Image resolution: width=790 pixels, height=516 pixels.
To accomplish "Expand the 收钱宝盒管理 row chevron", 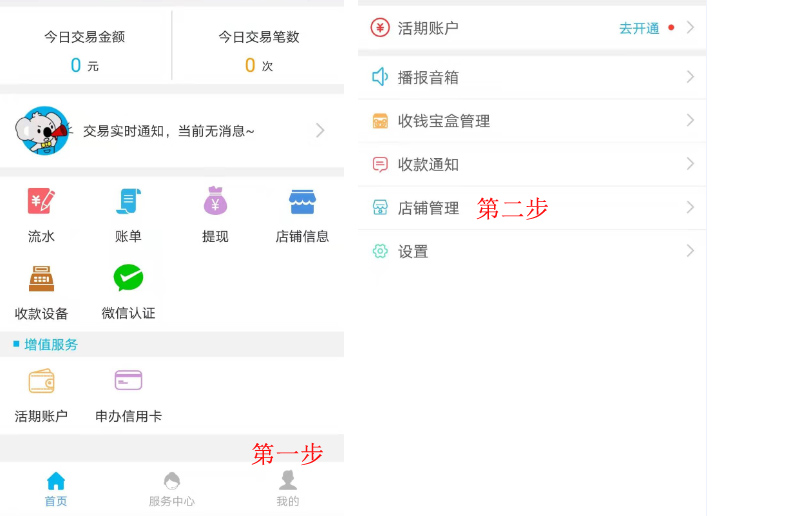I will coord(690,121).
